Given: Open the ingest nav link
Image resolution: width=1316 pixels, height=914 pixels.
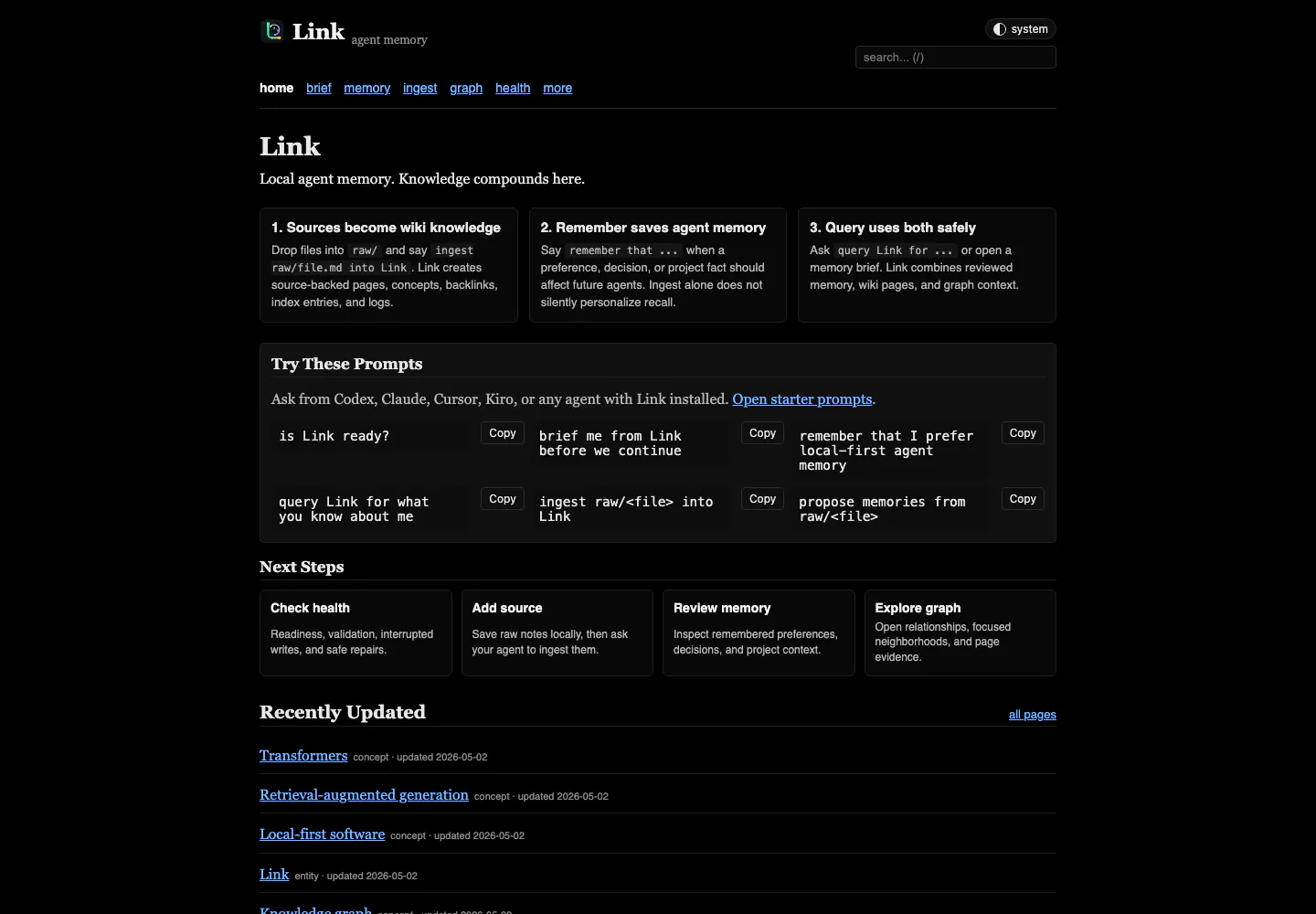Looking at the screenshot, I should tap(419, 88).
